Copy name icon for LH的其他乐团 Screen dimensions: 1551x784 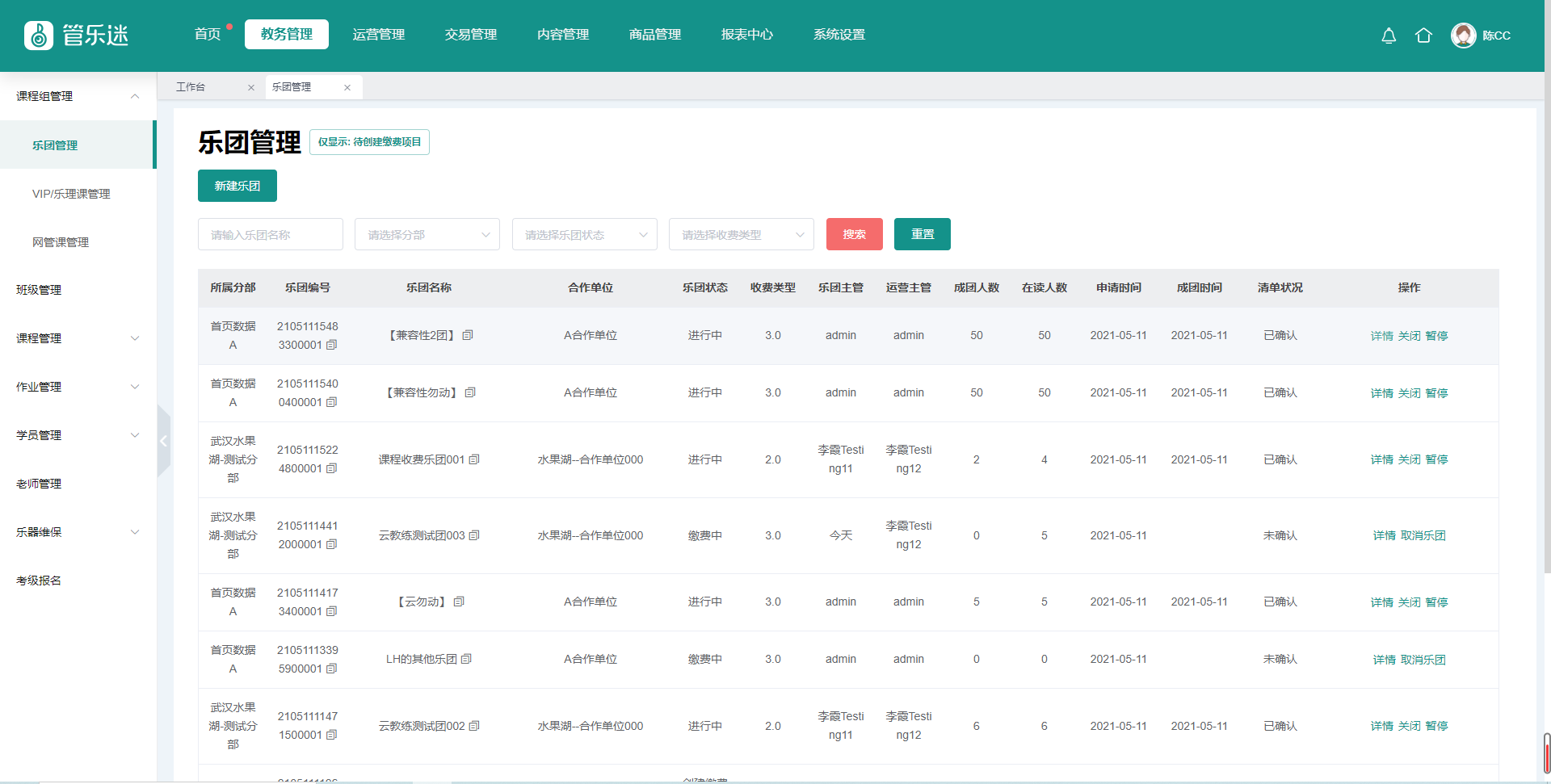pyautogui.click(x=466, y=659)
